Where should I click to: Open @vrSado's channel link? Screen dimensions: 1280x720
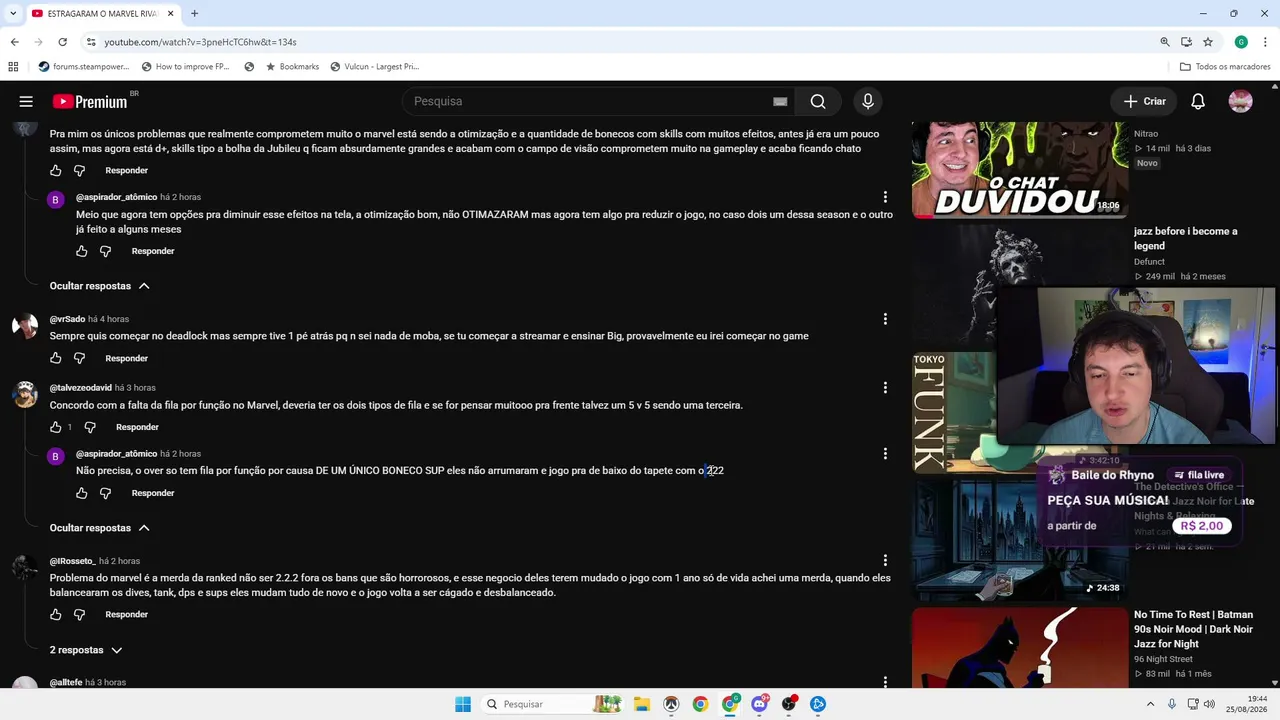click(x=67, y=319)
